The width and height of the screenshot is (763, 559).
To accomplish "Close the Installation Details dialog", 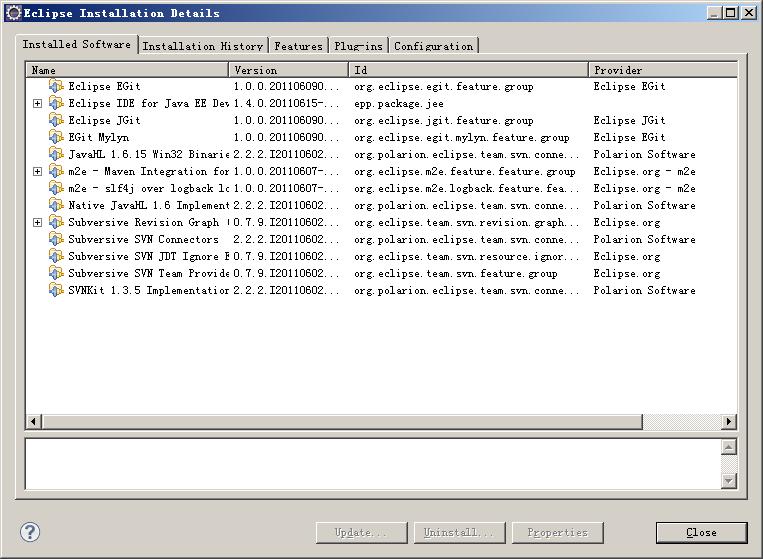I will [x=701, y=533].
